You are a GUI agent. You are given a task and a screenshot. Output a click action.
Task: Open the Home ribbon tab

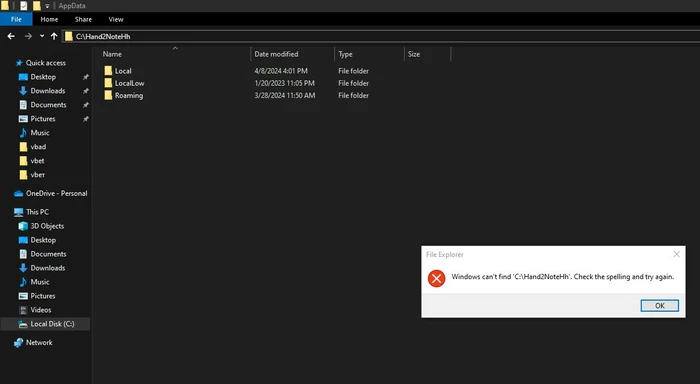click(49, 19)
